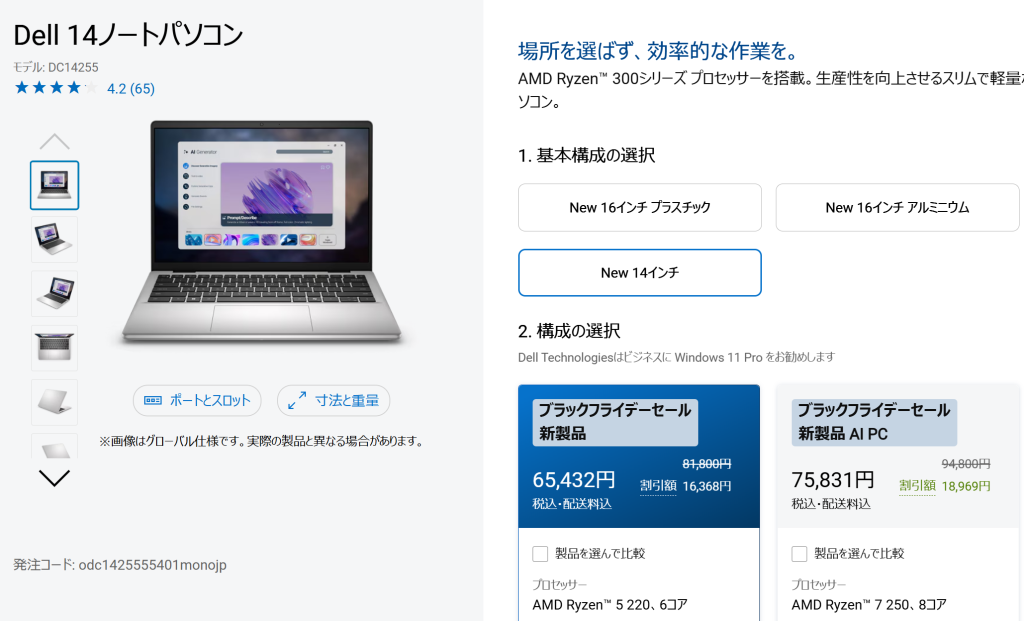Select the third laptop thumbnail facing left

coord(54,294)
